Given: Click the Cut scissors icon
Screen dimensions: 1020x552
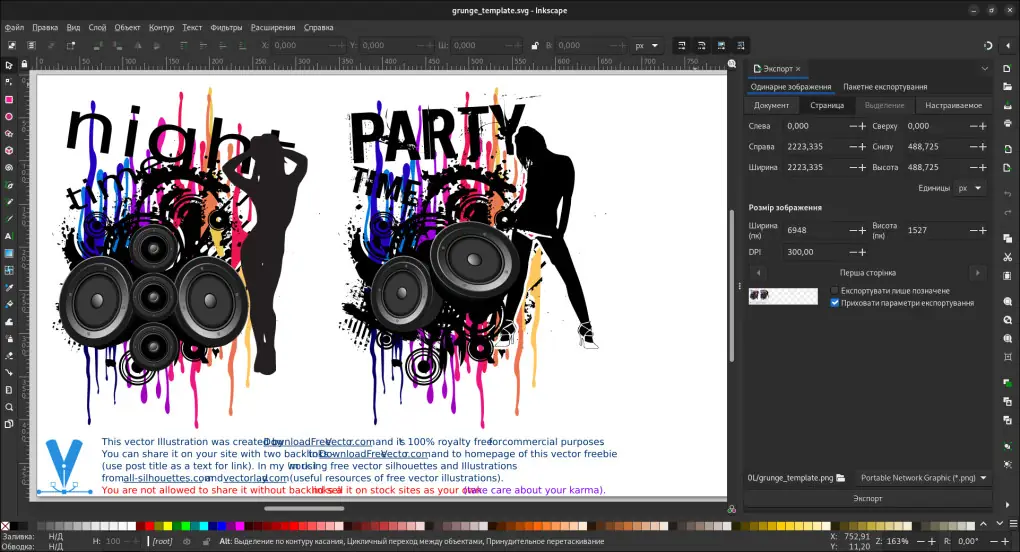Looking at the screenshot, I should (x=1008, y=257).
